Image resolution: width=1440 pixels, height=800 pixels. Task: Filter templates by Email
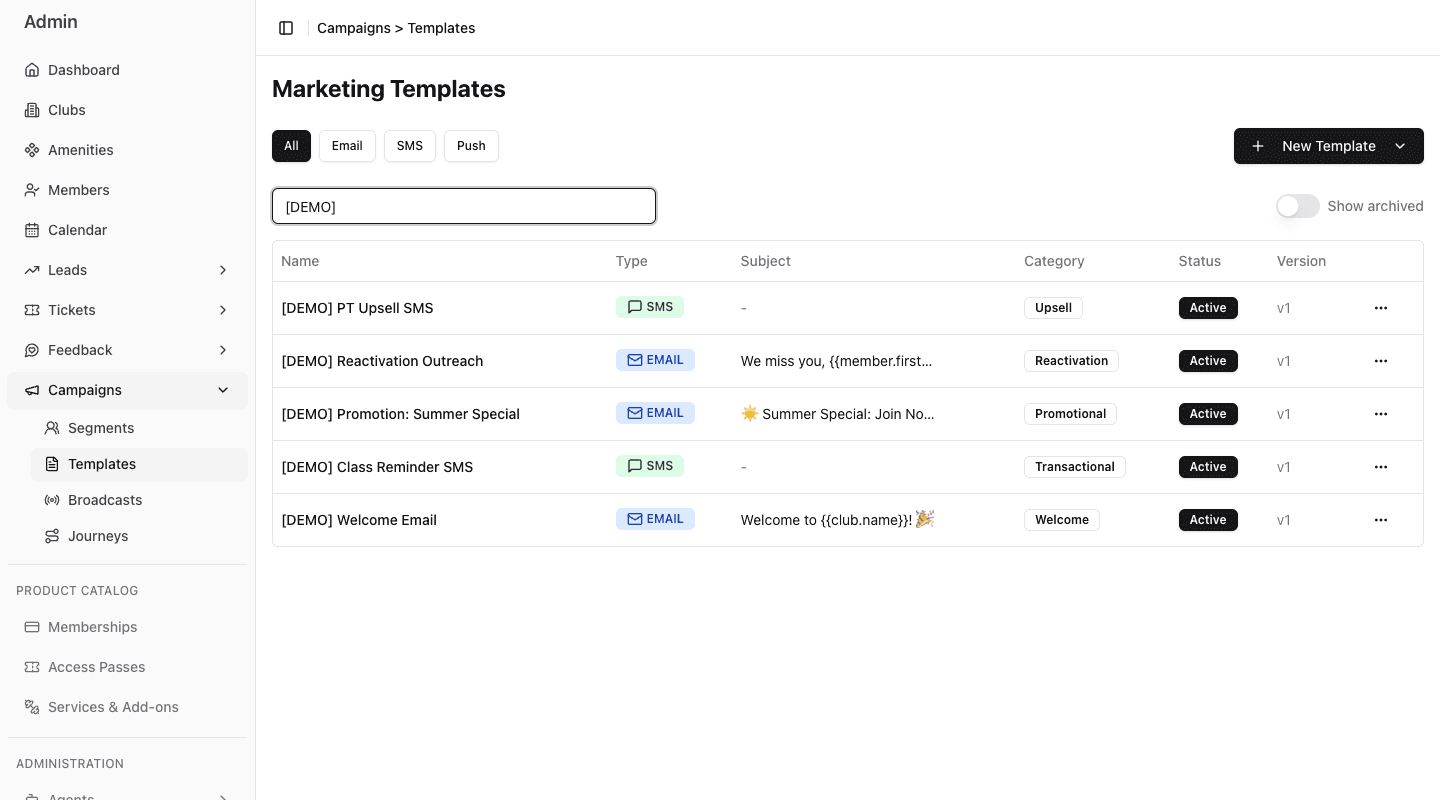pyautogui.click(x=347, y=146)
